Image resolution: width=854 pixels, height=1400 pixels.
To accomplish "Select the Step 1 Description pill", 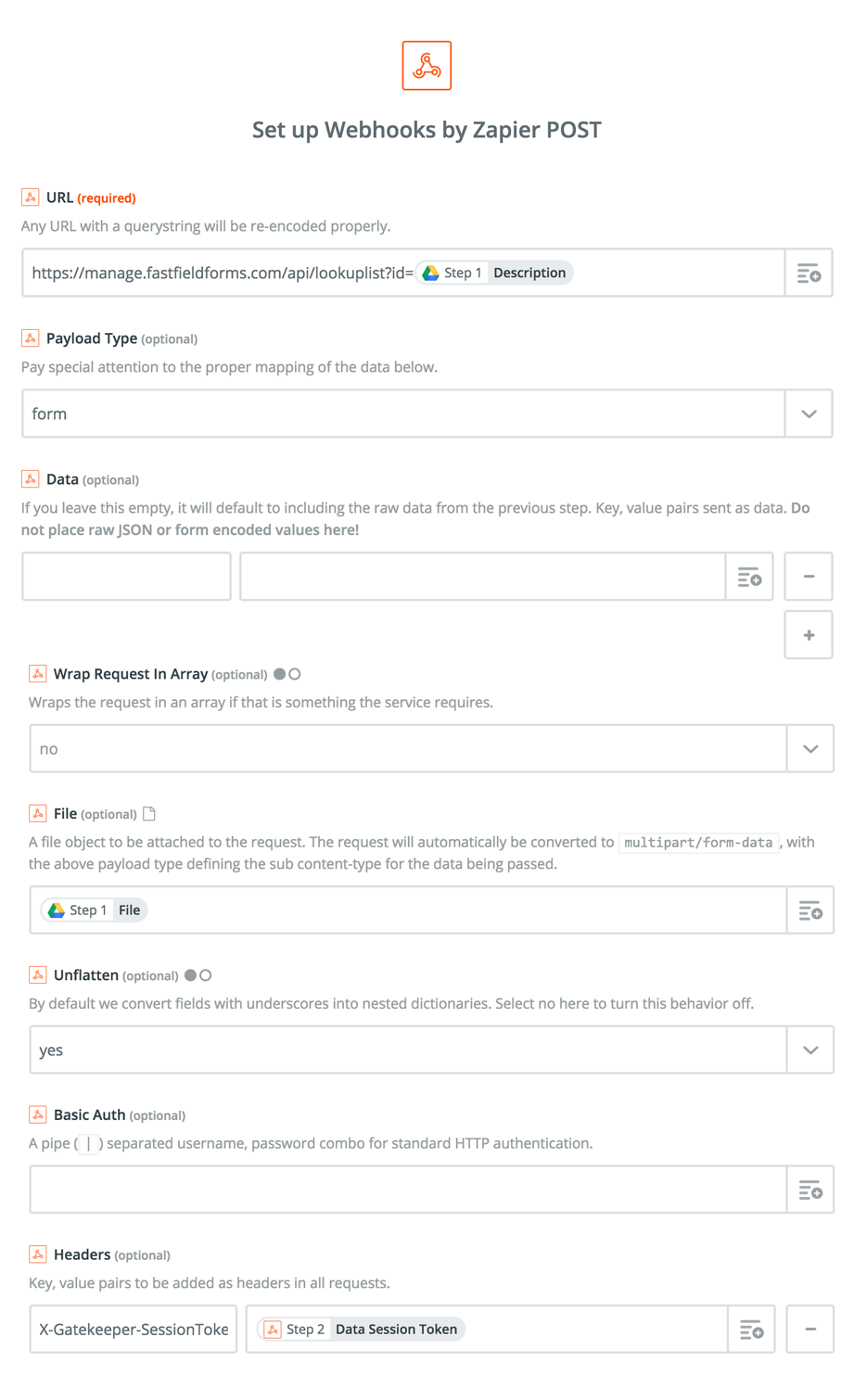I will [494, 273].
